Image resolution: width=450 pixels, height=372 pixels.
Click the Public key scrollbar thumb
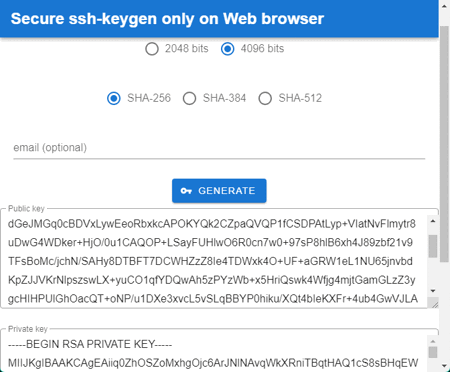(x=433, y=246)
